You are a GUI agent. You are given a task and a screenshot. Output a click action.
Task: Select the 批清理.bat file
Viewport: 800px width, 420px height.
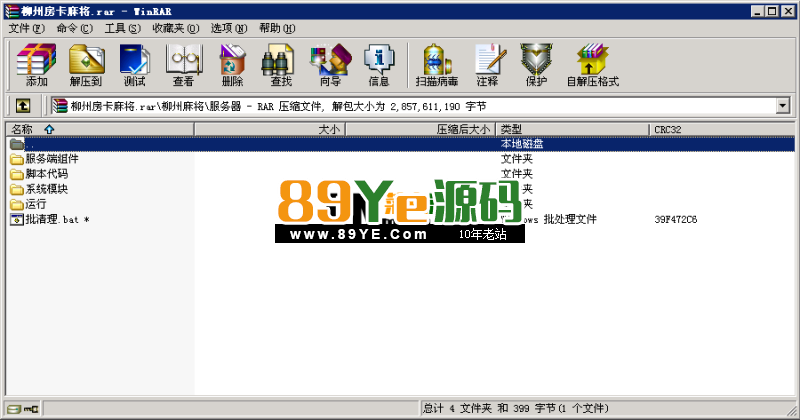(49, 219)
